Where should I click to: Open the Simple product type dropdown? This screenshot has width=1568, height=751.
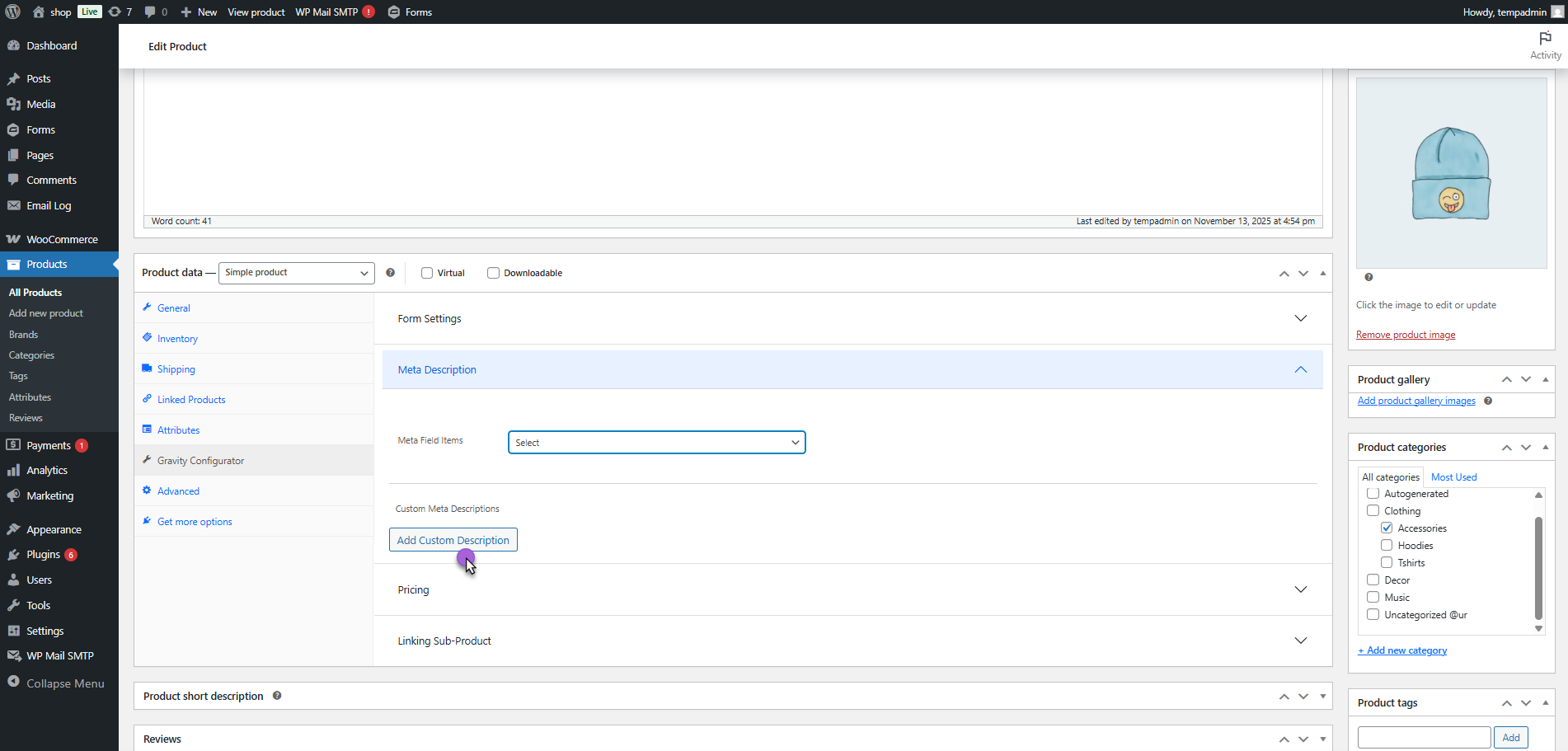296,273
